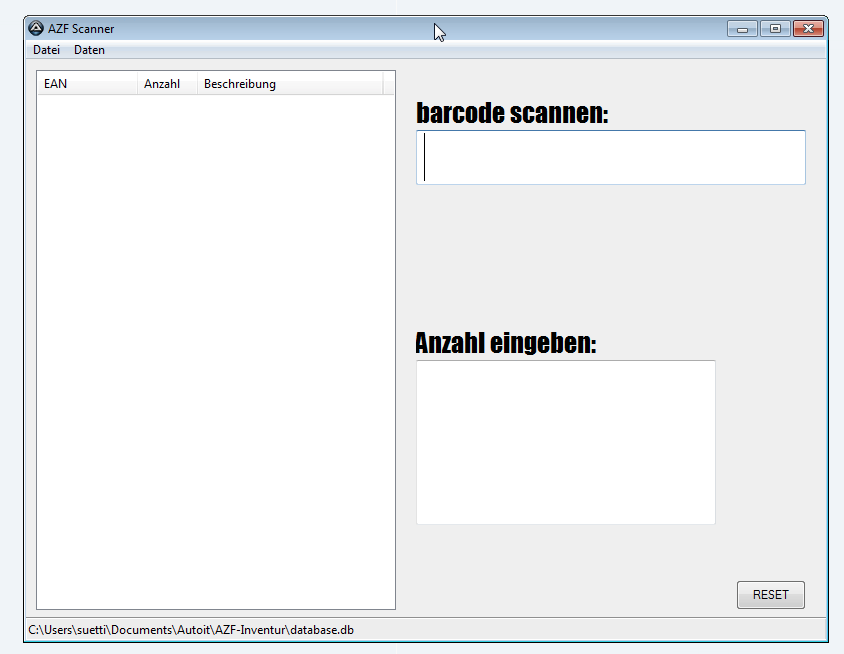Click divider between Anzahl and Beschreibung headers
The width and height of the screenshot is (844, 654).
coord(197,84)
